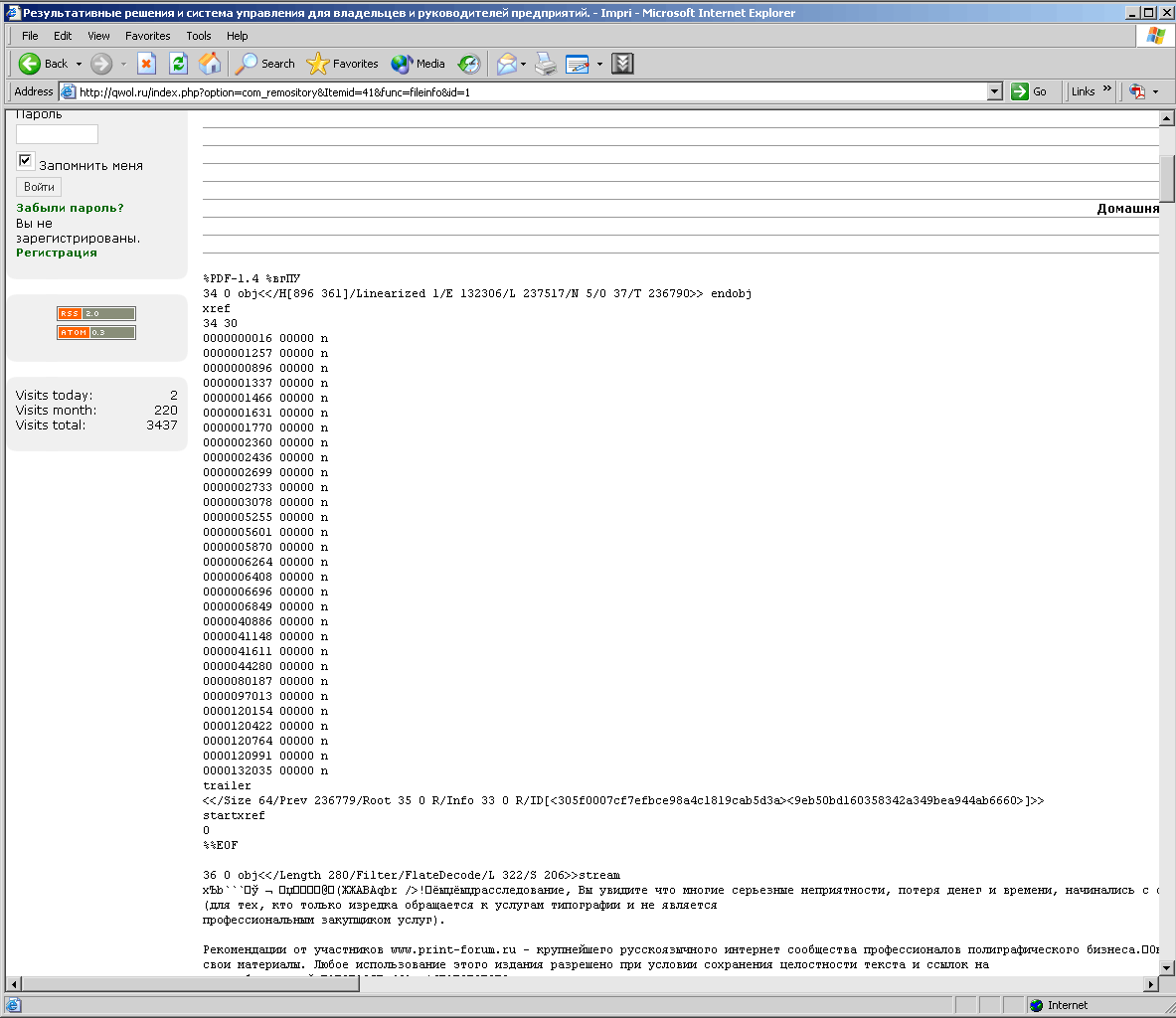Click the Internet security zone indicator
Screen dimensions: 1176x1018
point(1059,1005)
